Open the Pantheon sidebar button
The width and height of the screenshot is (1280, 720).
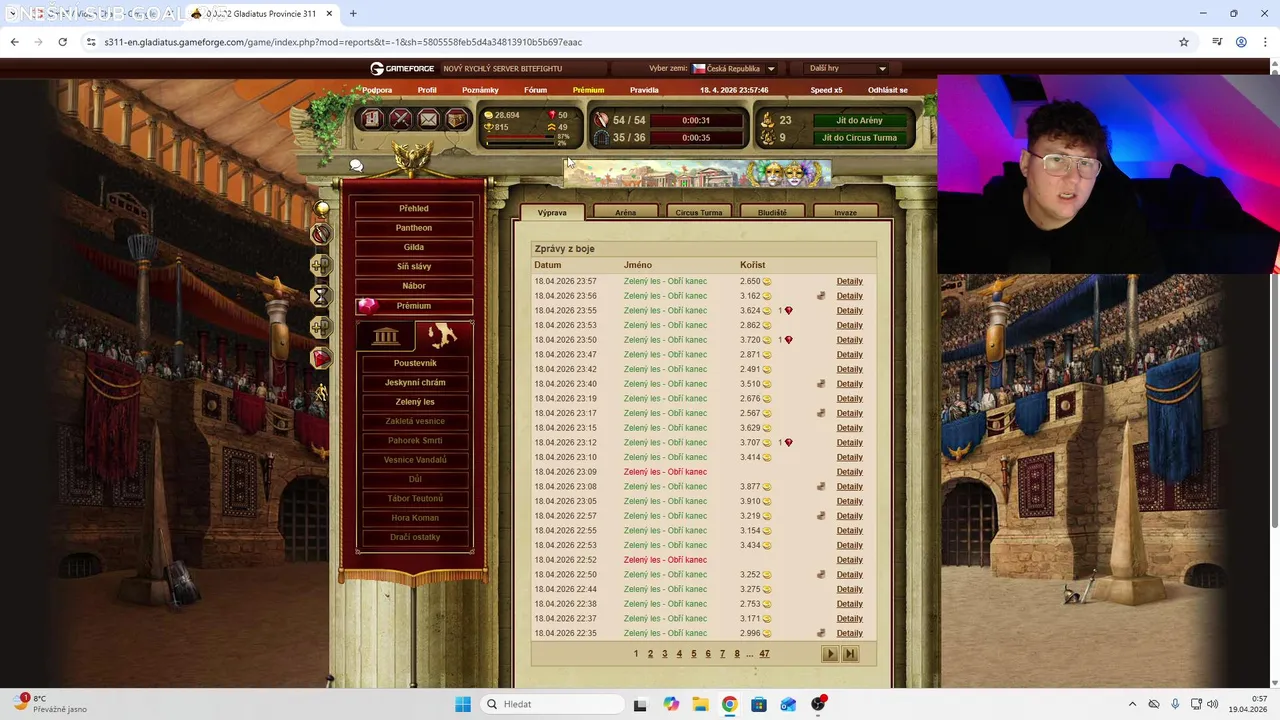pos(414,228)
